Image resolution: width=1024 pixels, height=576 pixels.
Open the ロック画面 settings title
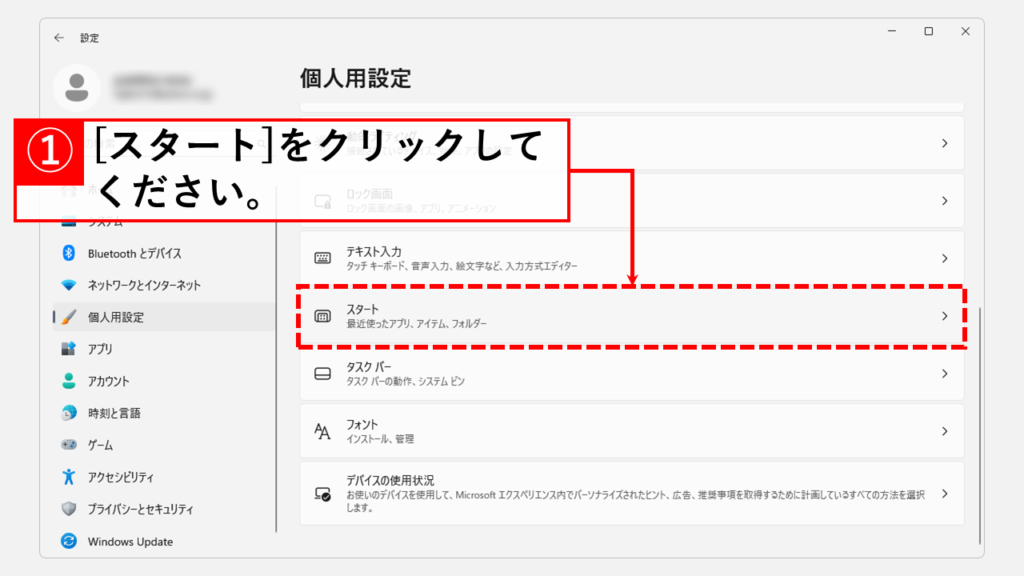tap(369, 194)
